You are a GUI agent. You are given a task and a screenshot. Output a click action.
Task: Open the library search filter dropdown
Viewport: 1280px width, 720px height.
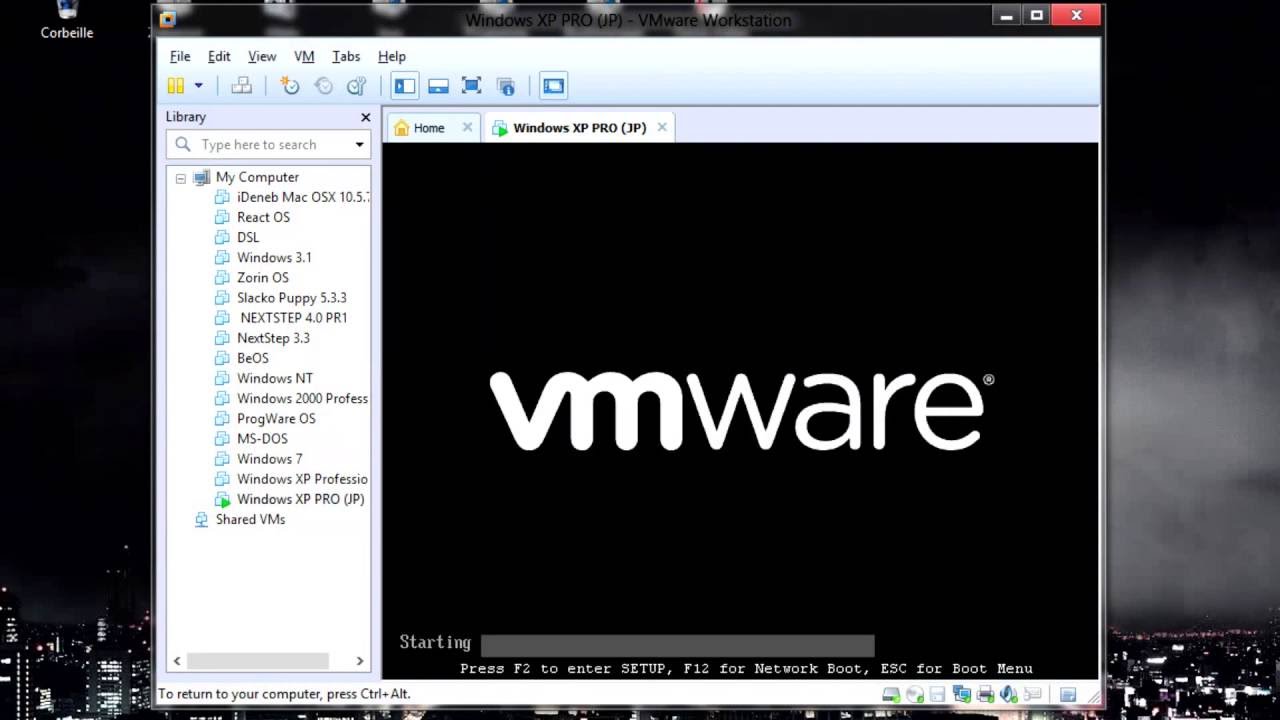[359, 145]
